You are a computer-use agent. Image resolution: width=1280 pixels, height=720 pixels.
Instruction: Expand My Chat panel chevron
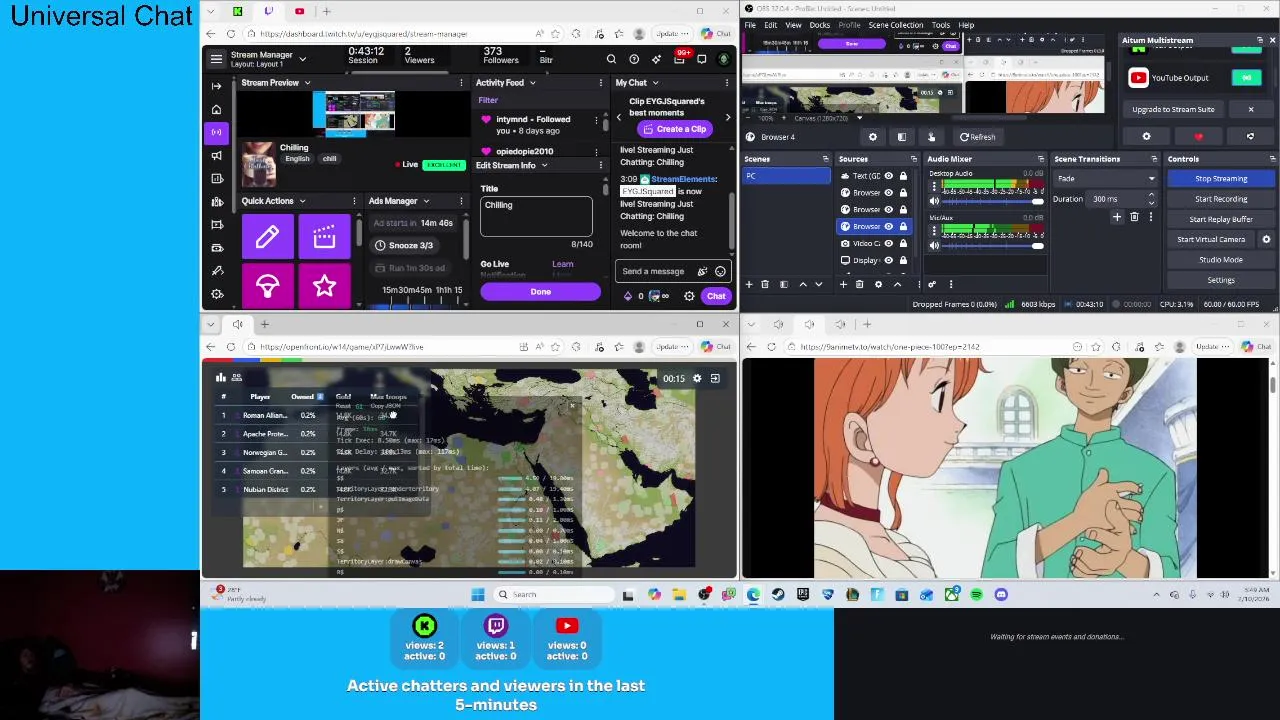point(655,83)
